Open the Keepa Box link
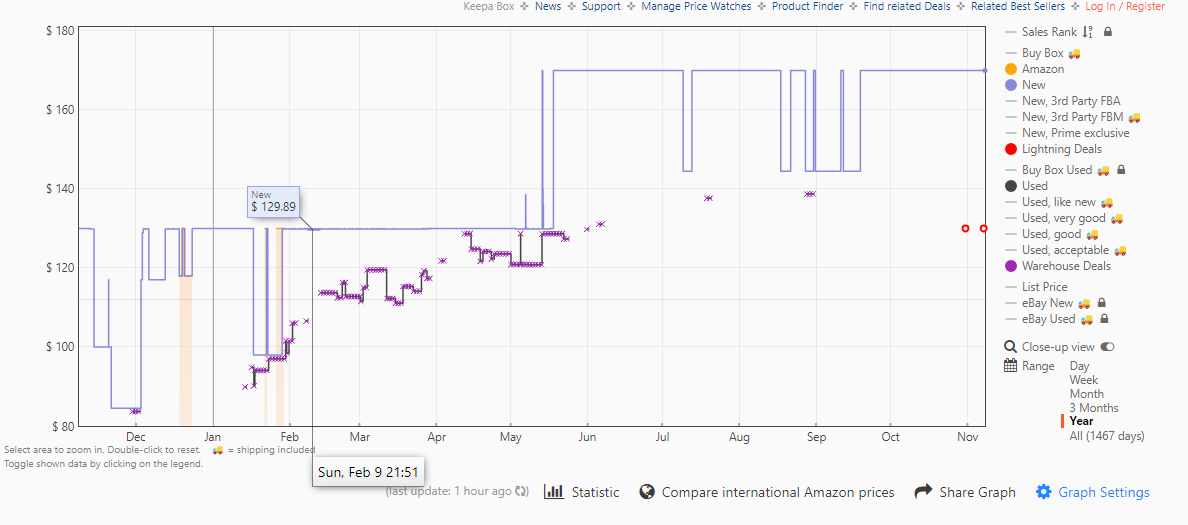Screen dimensions: 1188x525 [x=489, y=6]
